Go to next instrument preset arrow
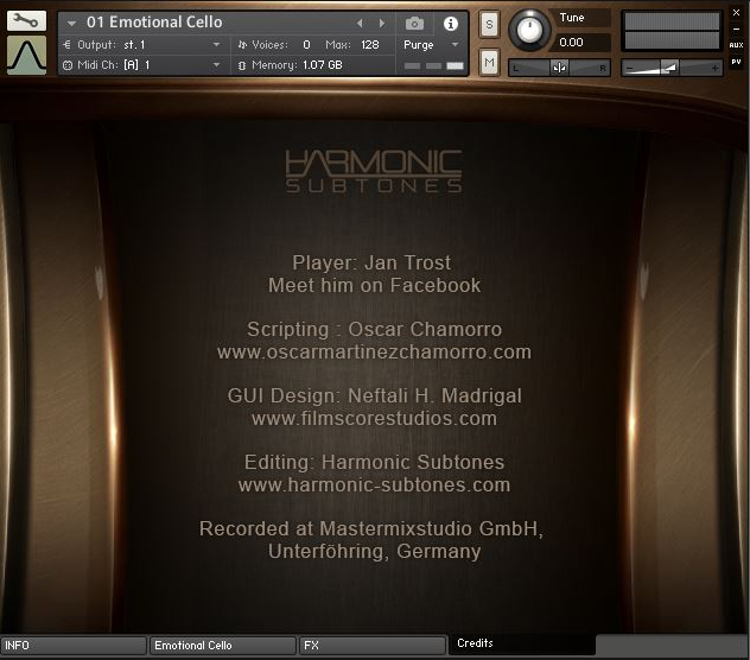Image resolution: width=750 pixels, height=660 pixels. click(382, 23)
